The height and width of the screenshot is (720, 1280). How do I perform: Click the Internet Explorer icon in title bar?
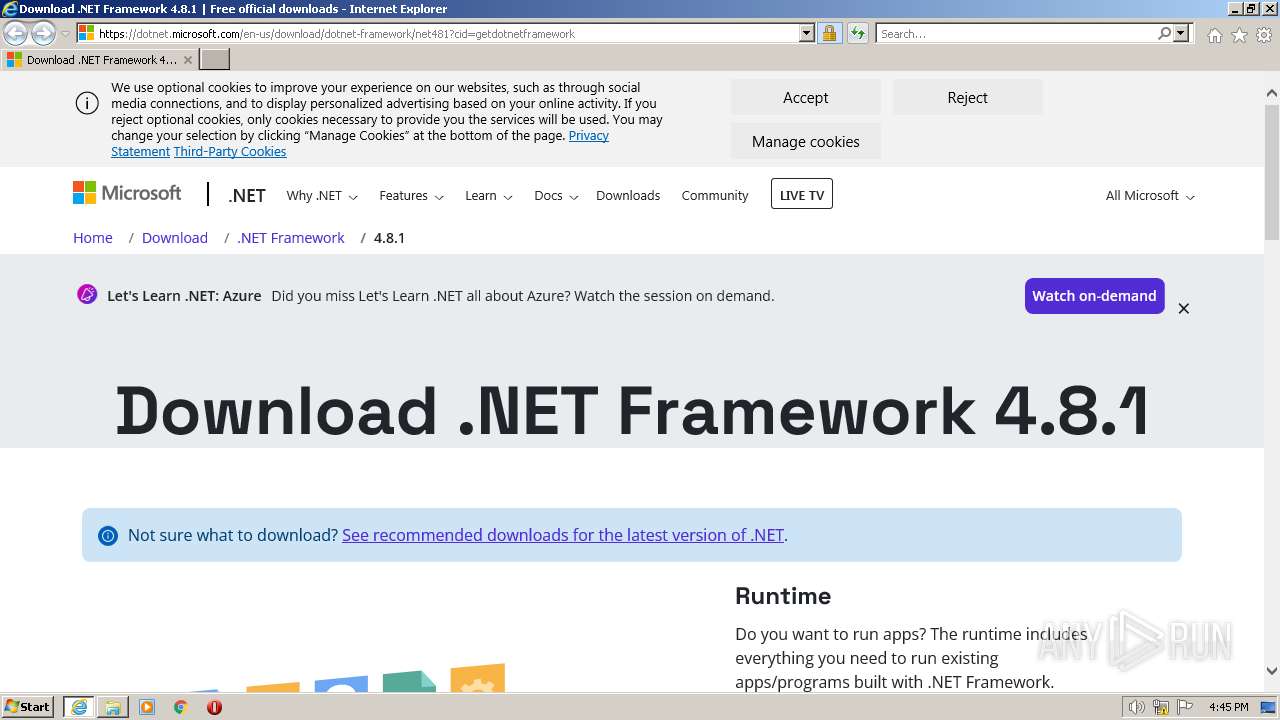tap(10, 9)
